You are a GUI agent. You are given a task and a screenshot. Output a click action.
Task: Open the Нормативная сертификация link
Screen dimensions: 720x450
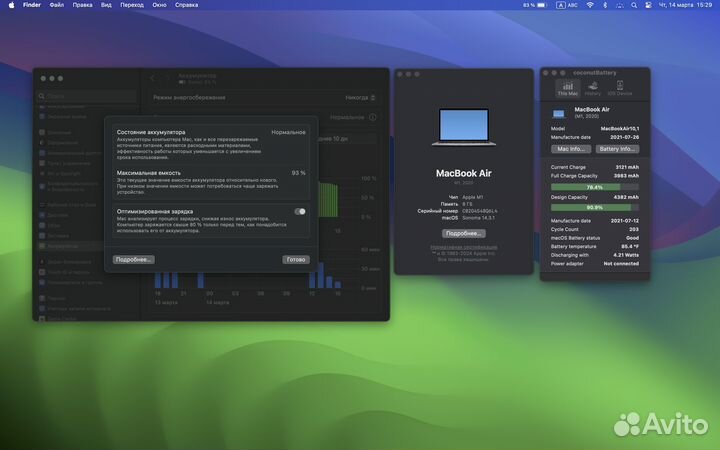[464, 247]
